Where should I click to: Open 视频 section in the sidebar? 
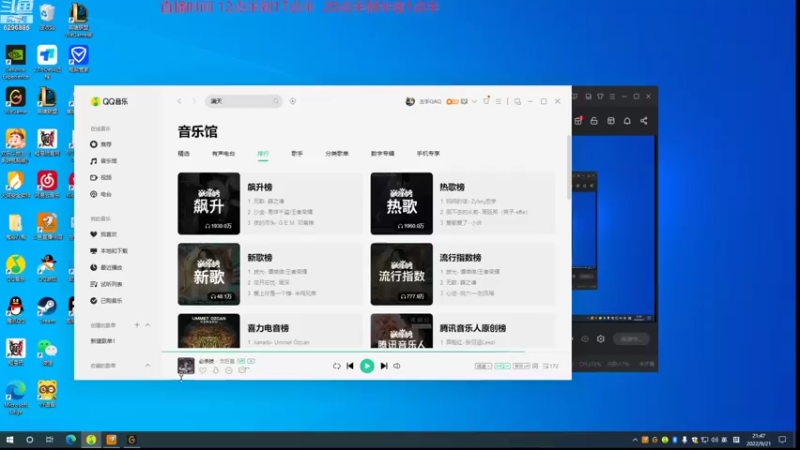[101, 178]
